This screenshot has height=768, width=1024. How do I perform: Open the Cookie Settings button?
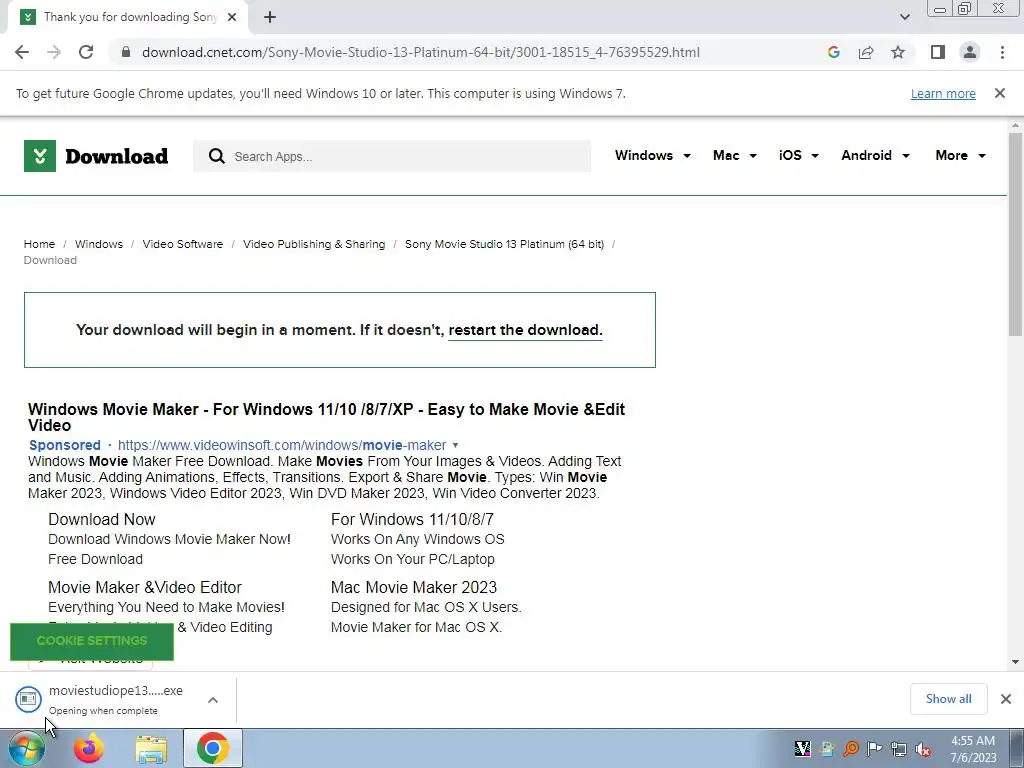[x=92, y=641]
